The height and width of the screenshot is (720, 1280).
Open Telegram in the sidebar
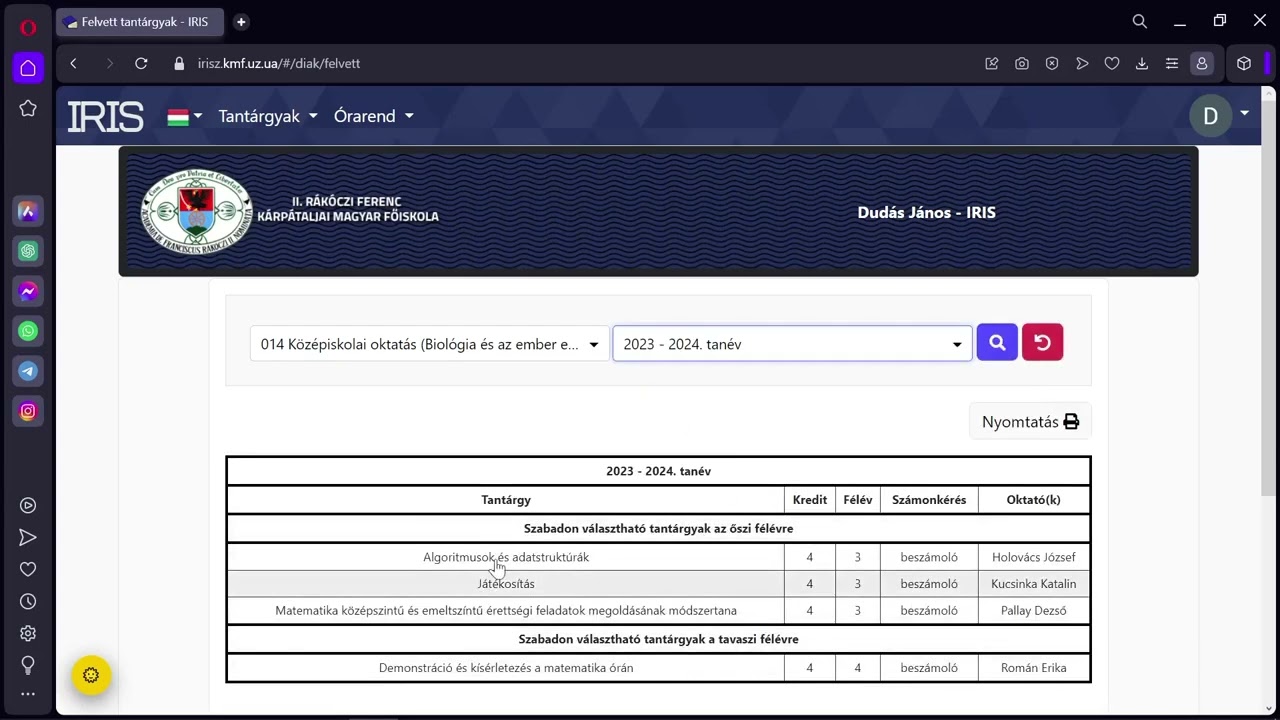tap(28, 371)
